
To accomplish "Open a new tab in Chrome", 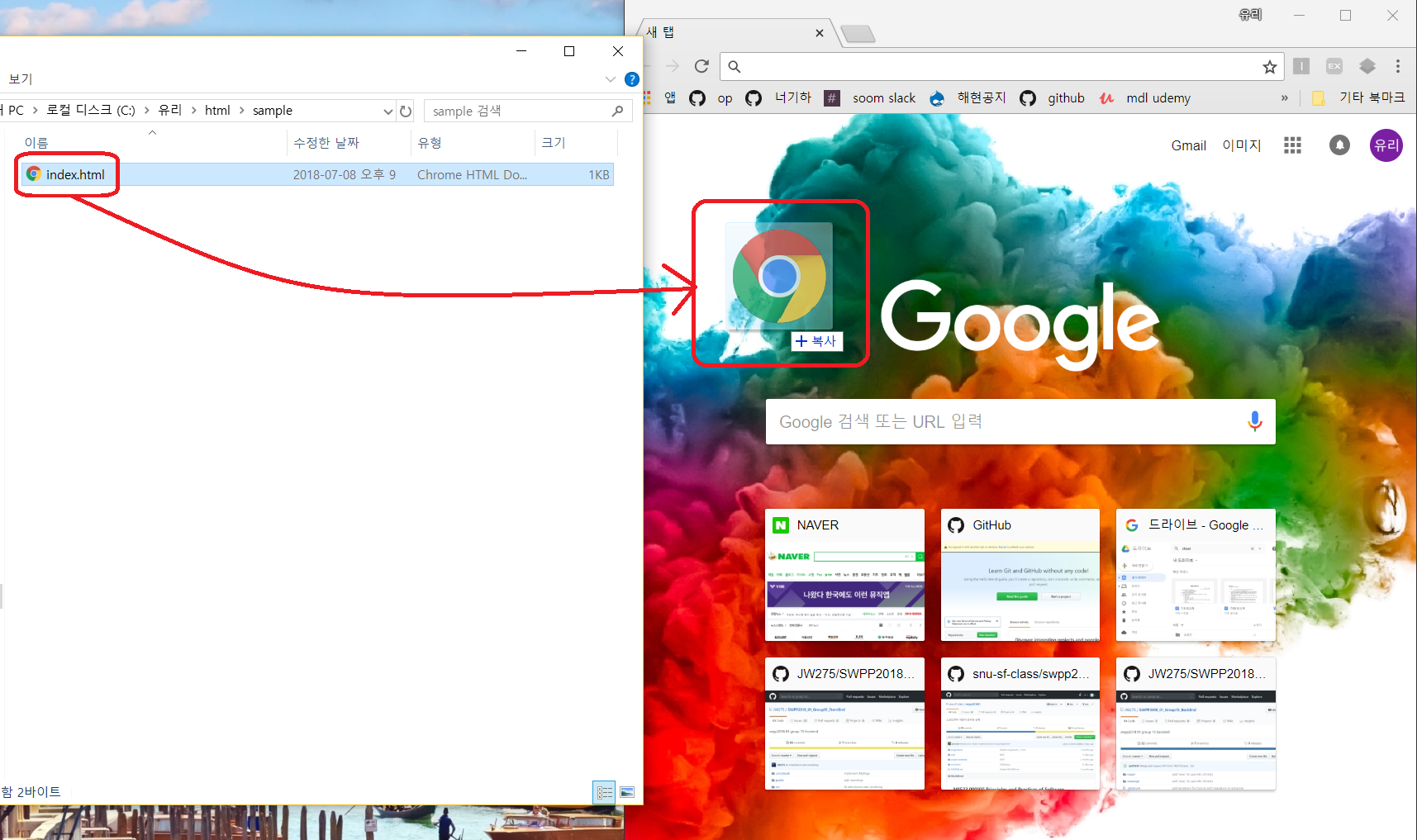I will 858,34.
